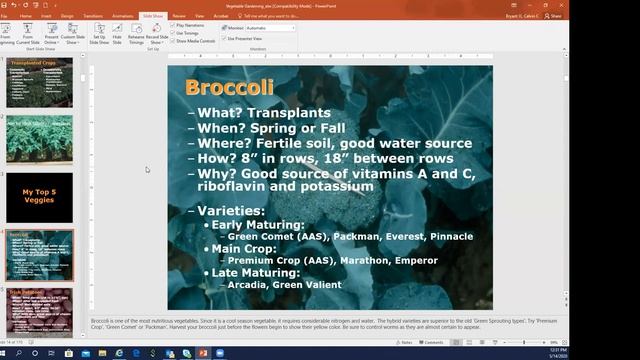Select the Irish Potatoes slide thumbnail
The width and height of the screenshot is (640, 360).
pyautogui.click(x=40, y=313)
